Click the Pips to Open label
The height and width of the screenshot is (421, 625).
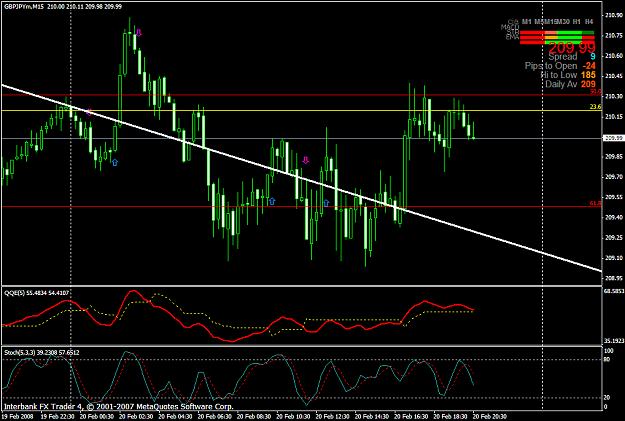tap(551, 66)
